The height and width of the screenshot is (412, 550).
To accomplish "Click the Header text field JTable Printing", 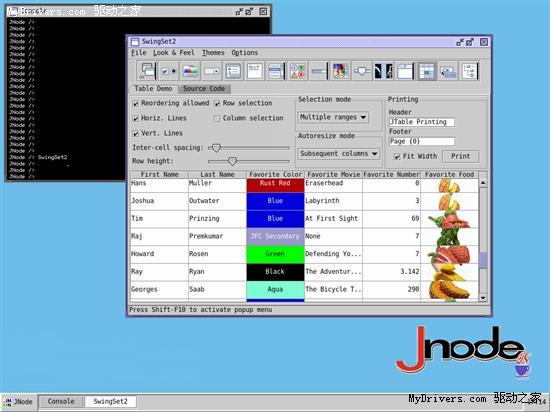I will [422, 122].
